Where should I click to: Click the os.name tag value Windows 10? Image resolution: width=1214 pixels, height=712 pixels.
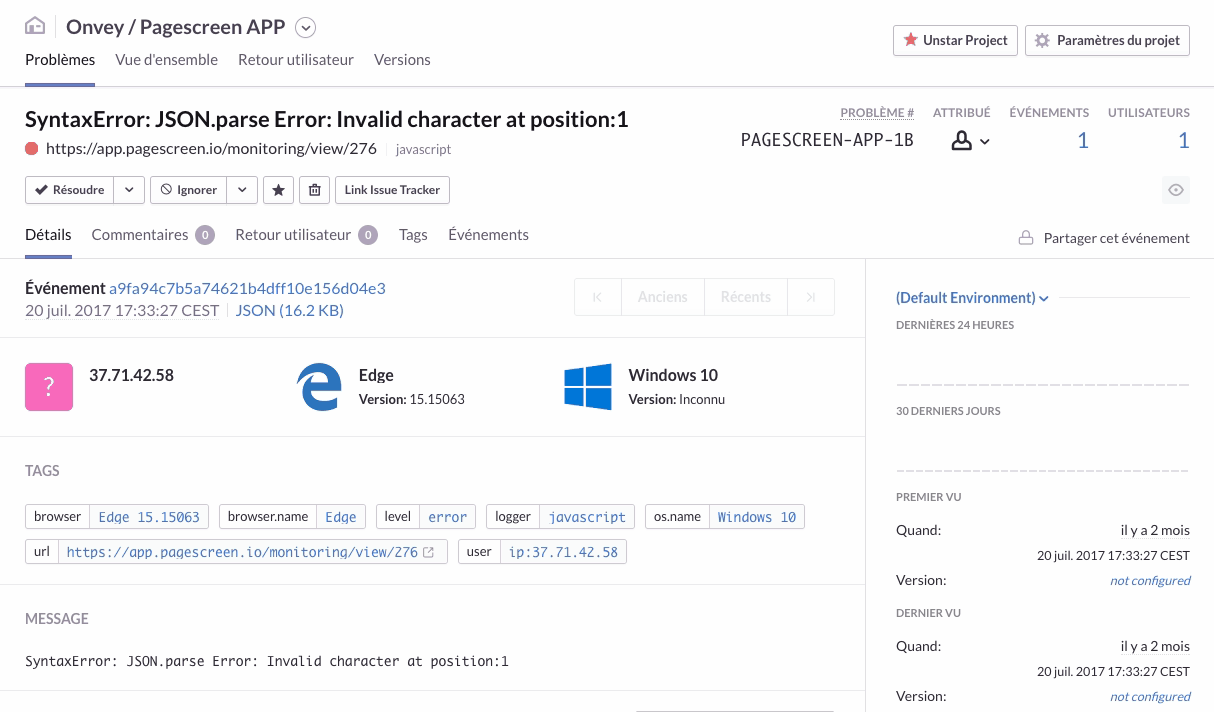757,517
